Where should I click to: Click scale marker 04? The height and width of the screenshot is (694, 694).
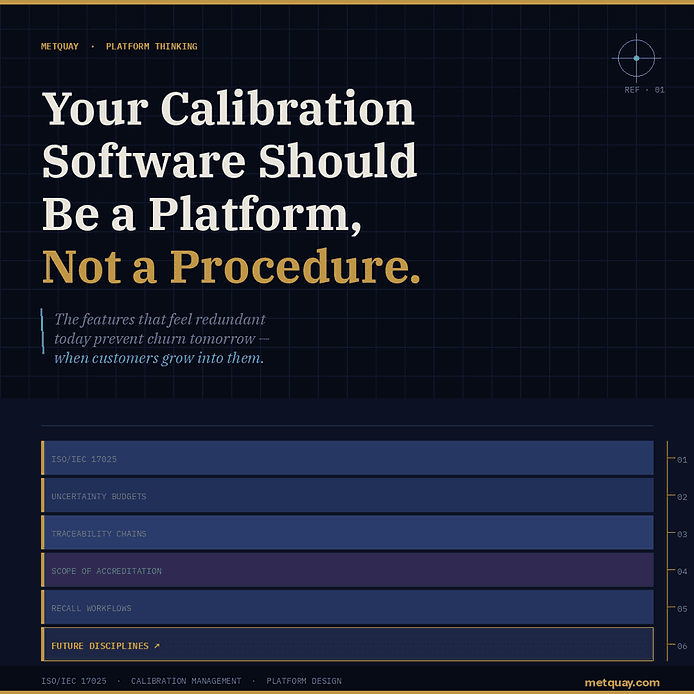pos(682,571)
